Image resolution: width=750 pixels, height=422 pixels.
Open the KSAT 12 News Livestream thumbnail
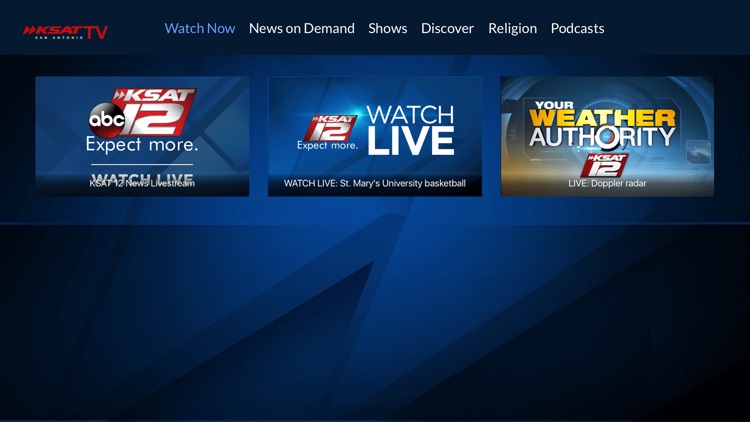[x=142, y=136]
